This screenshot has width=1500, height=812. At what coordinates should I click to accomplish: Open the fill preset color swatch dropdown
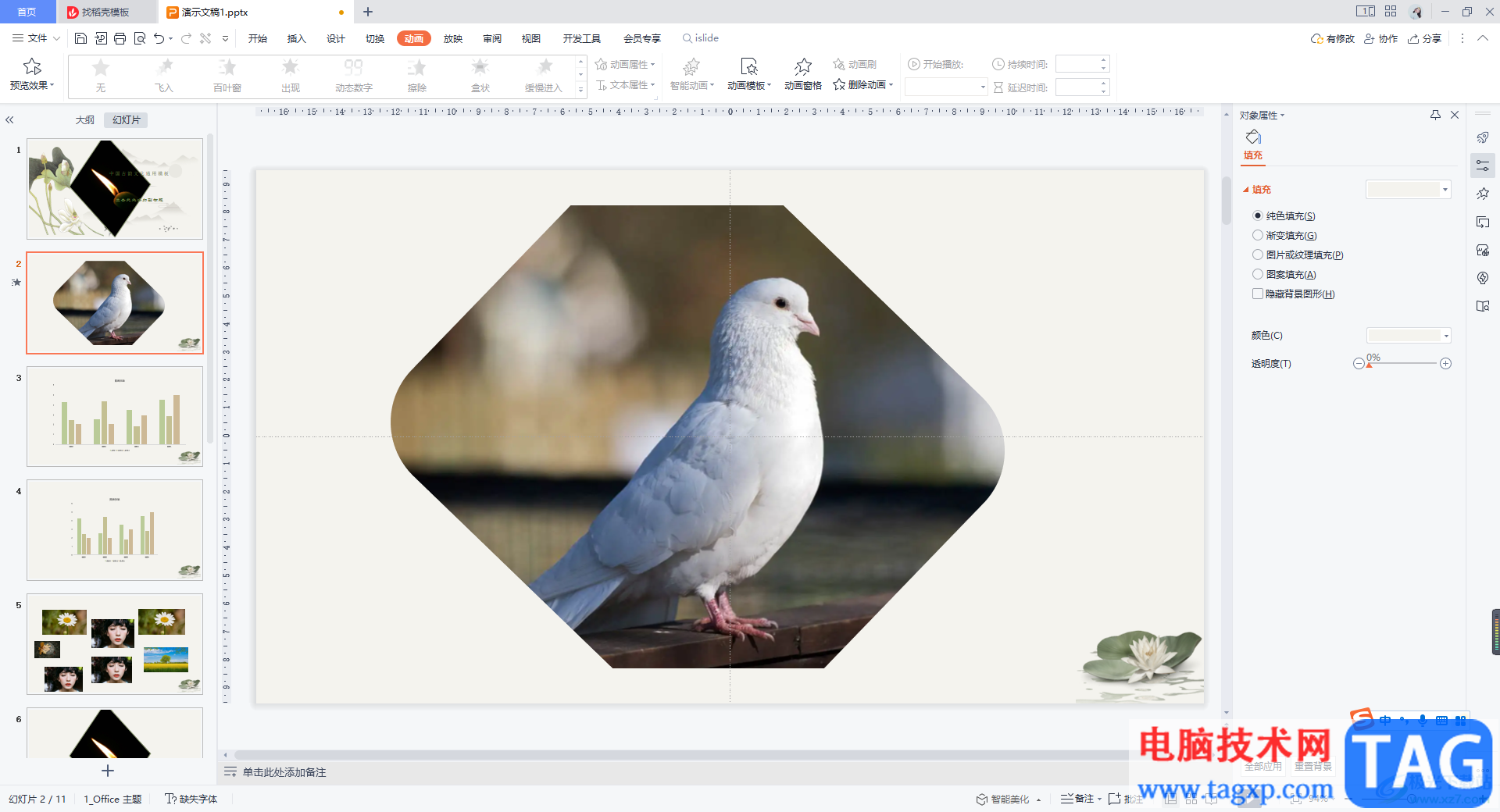[1409, 189]
